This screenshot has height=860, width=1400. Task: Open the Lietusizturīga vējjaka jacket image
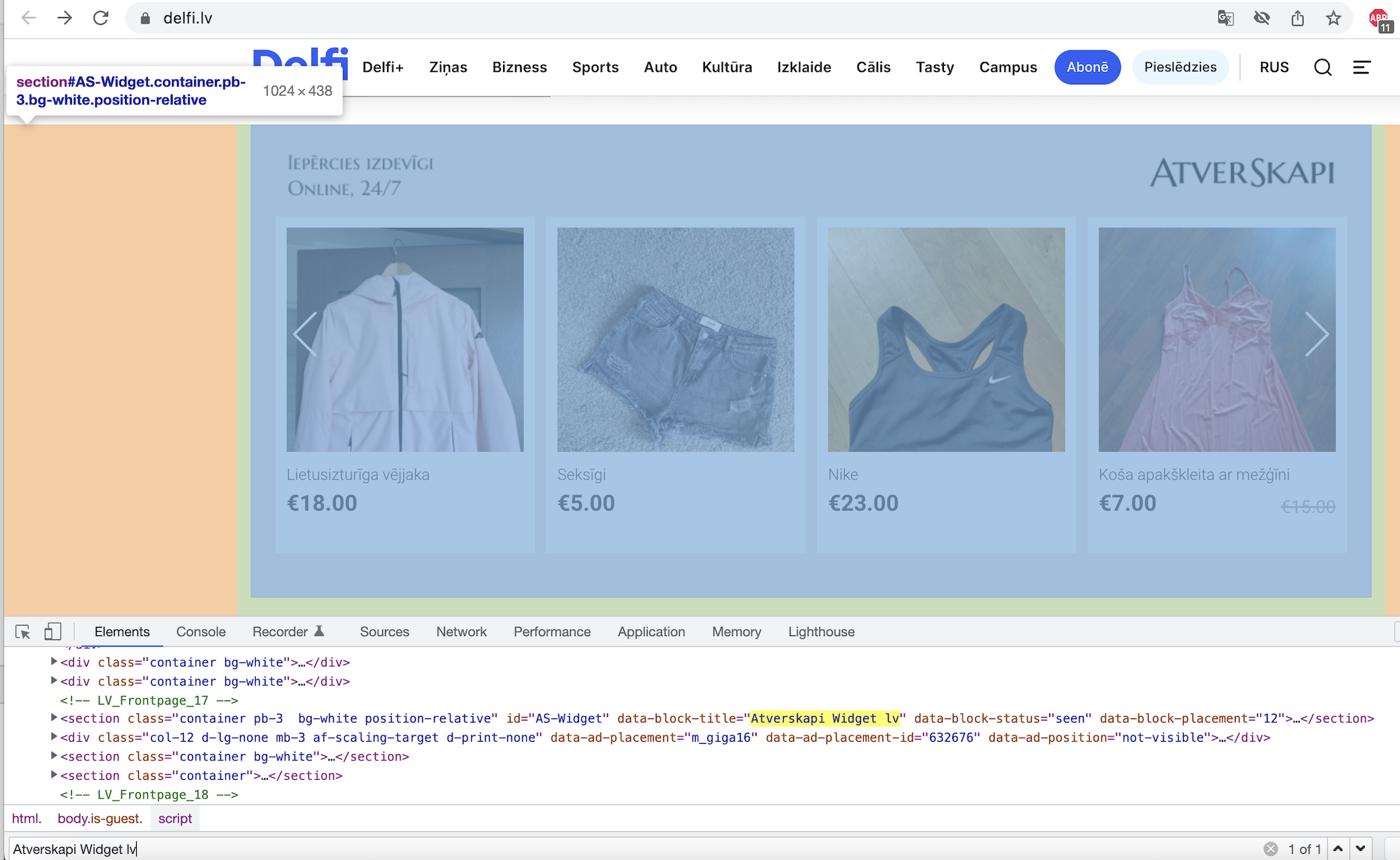coord(405,339)
